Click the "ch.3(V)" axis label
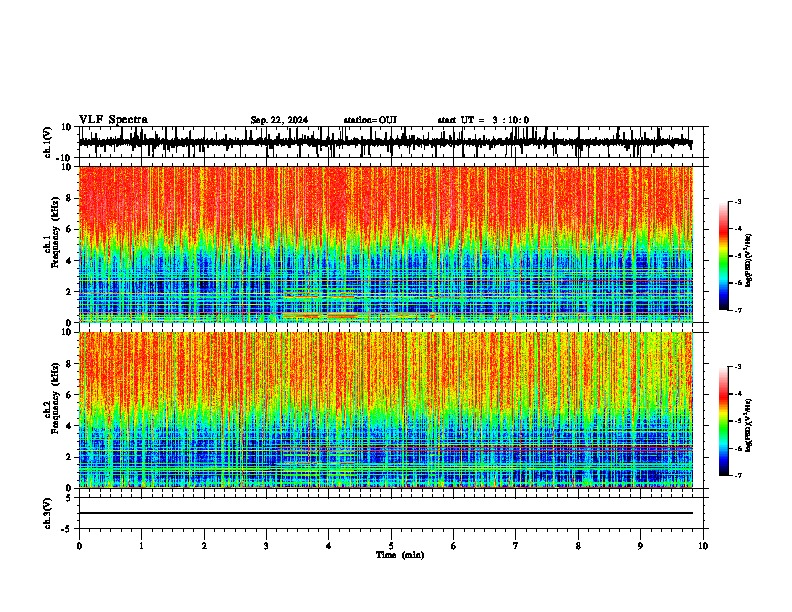The height and width of the screenshot is (612, 792). coord(48,513)
